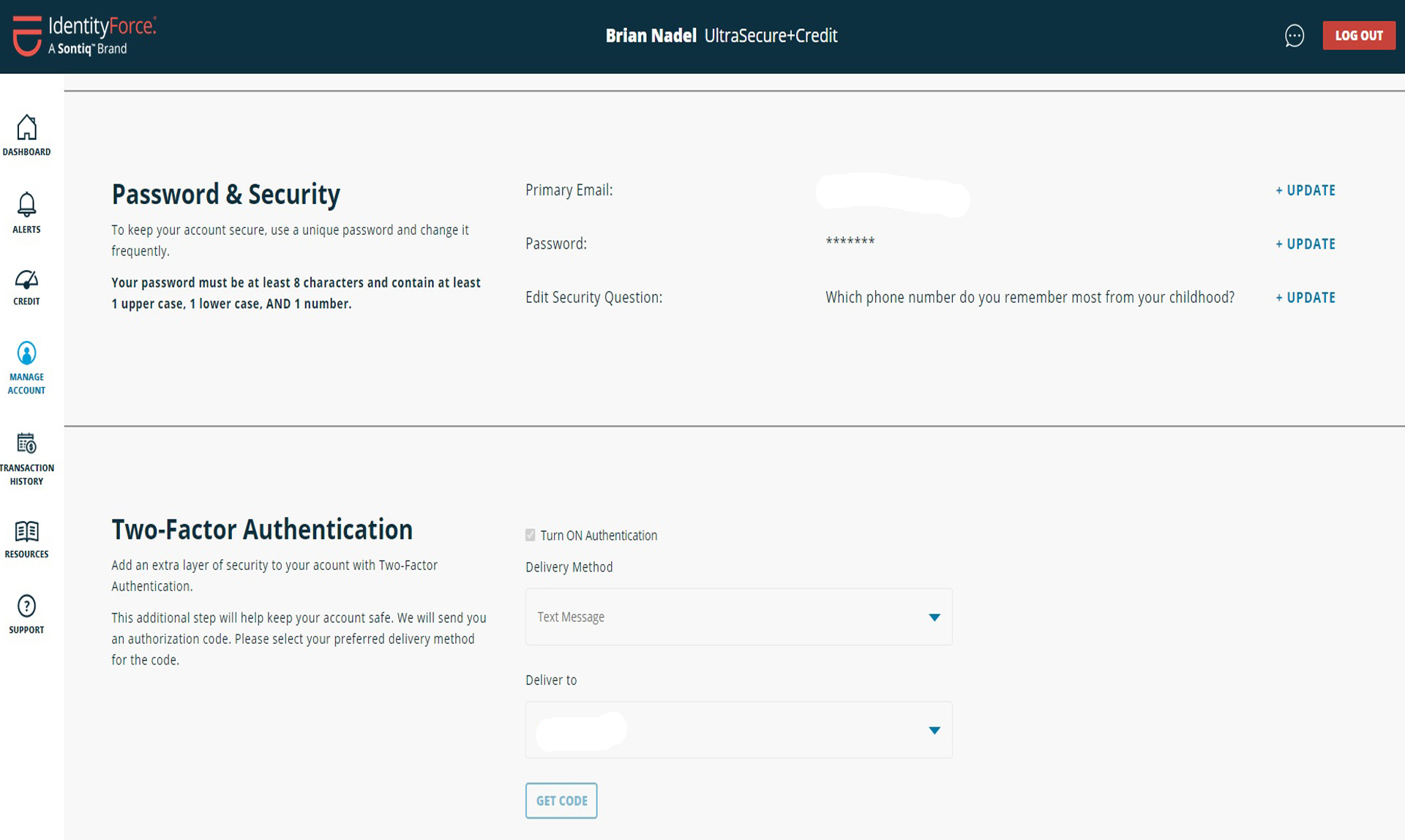Open the chat bubble icon in header
This screenshot has width=1405, height=840.
1294,35
